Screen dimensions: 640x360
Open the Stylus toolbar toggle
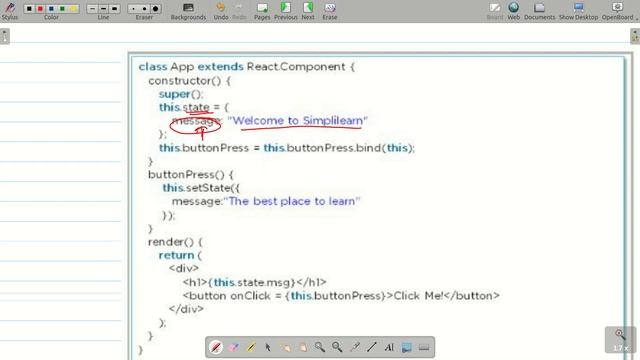pos(10,11)
